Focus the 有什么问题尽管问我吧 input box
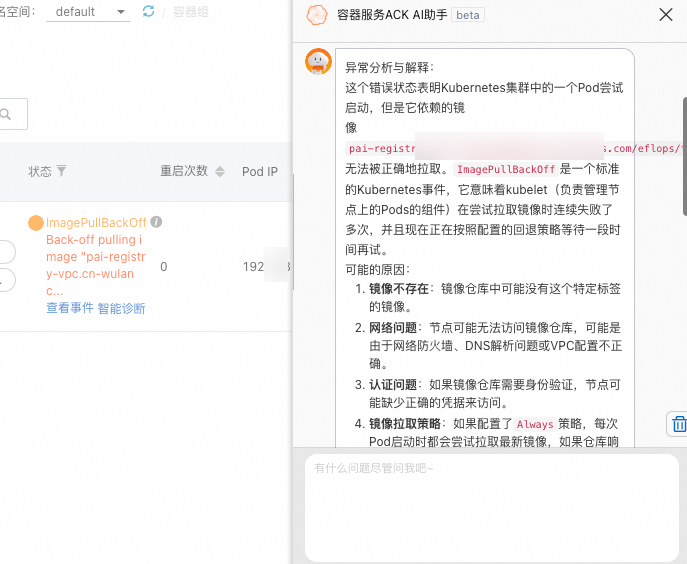 point(492,507)
